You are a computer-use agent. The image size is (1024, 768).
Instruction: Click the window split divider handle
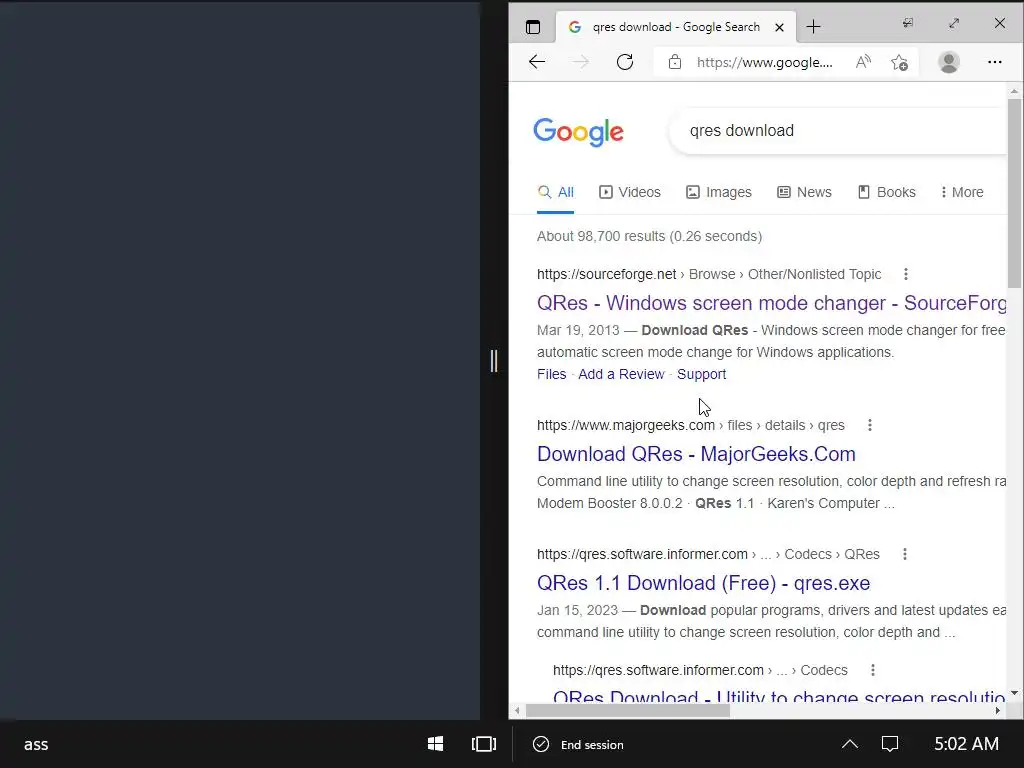[494, 360]
